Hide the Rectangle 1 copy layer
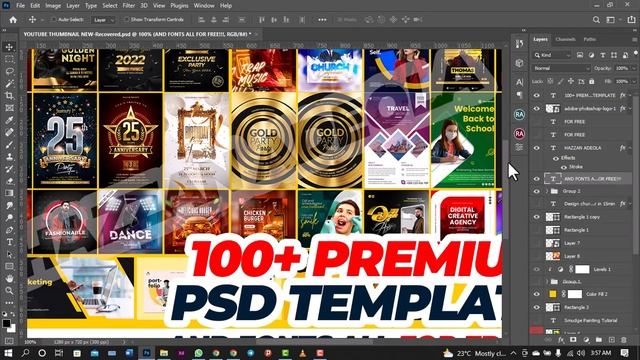 tap(537, 217)
